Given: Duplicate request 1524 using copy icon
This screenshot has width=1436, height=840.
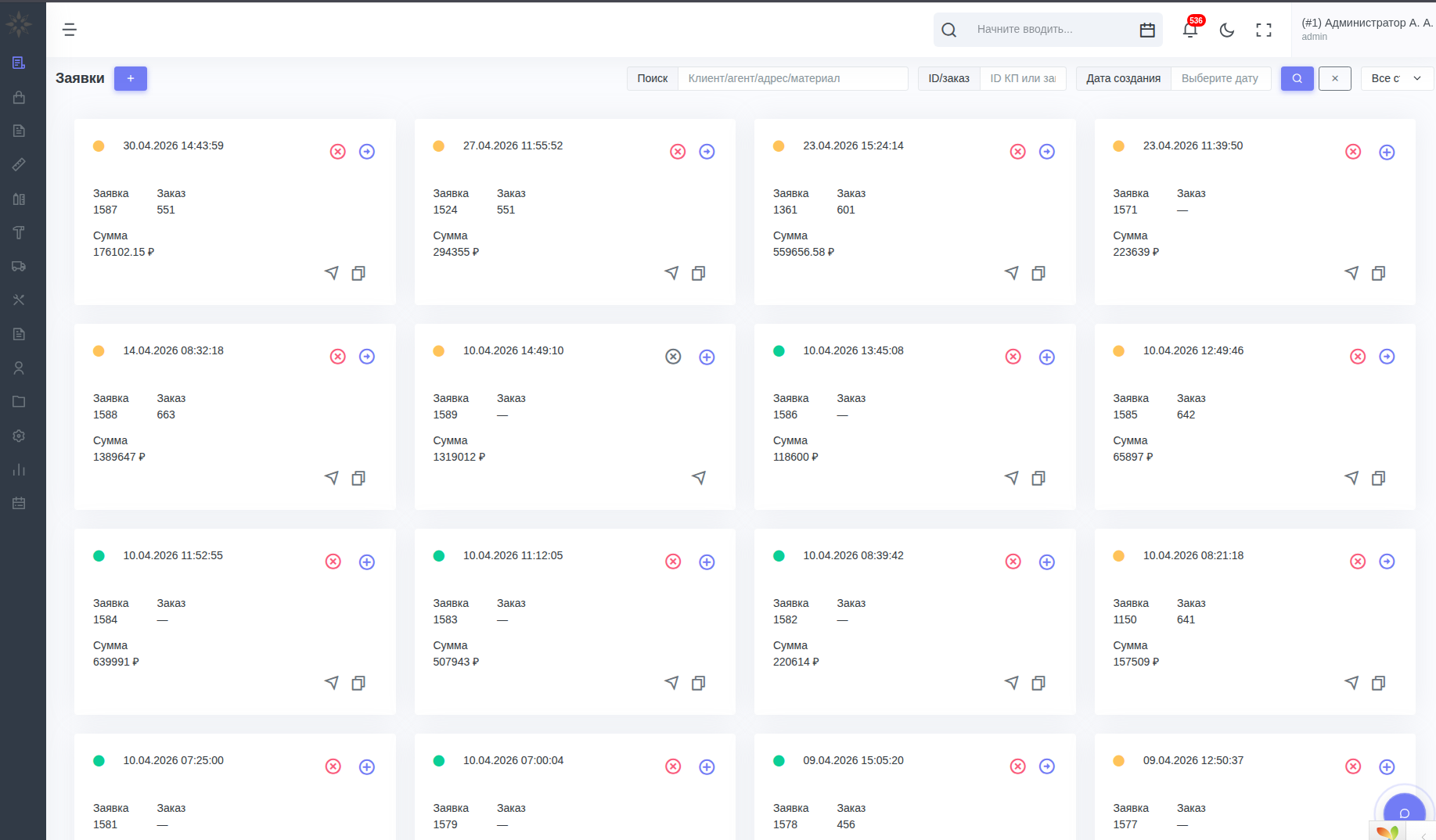Looking at the screenshot, I should pos(699,273).
